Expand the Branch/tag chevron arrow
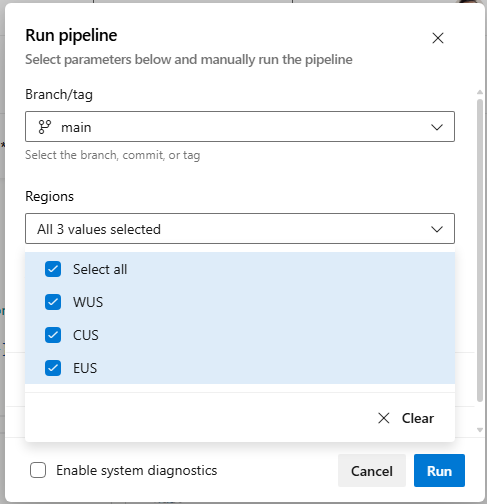 (x=437, y=127)
